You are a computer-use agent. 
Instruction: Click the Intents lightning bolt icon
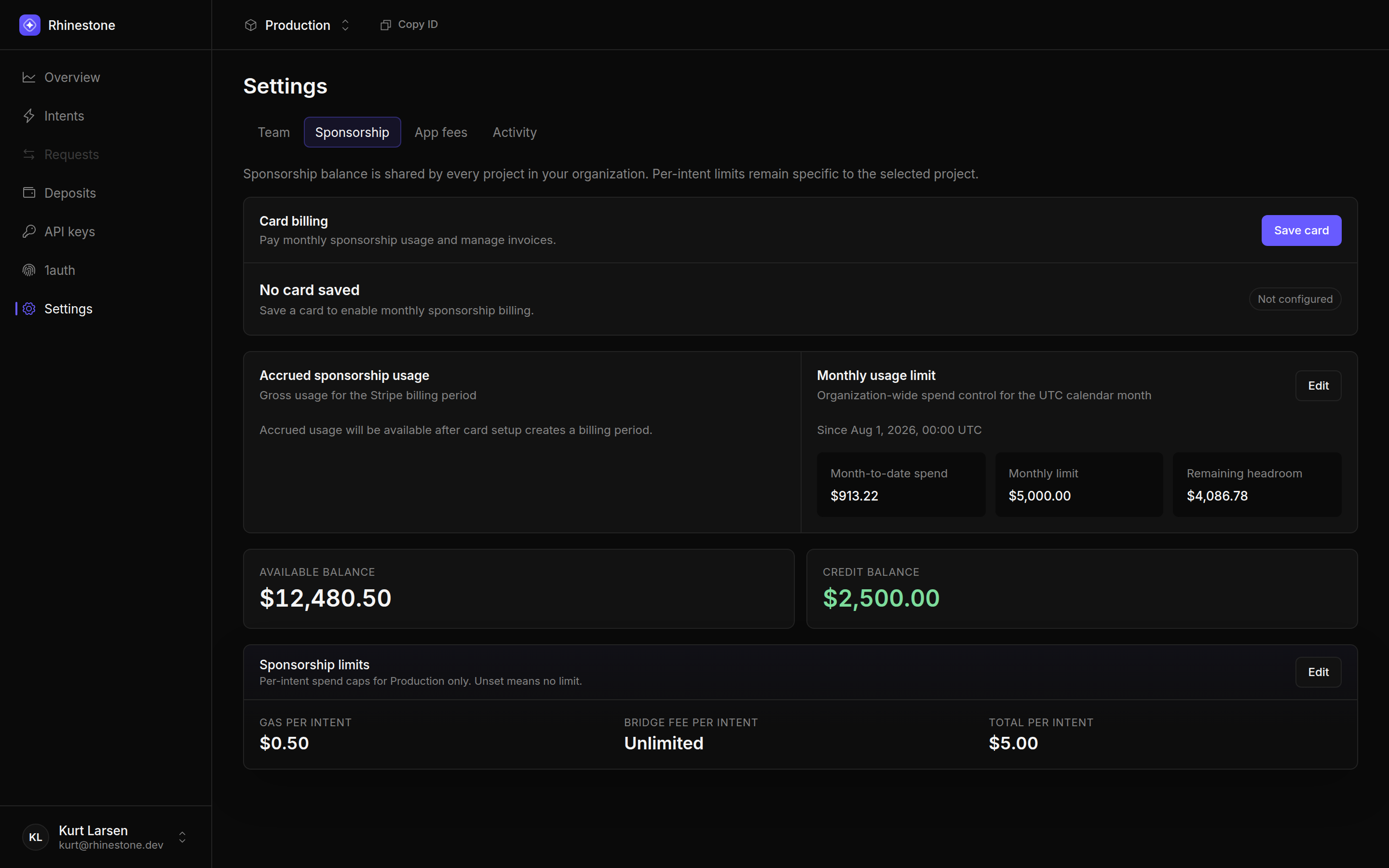coord(29,116)
